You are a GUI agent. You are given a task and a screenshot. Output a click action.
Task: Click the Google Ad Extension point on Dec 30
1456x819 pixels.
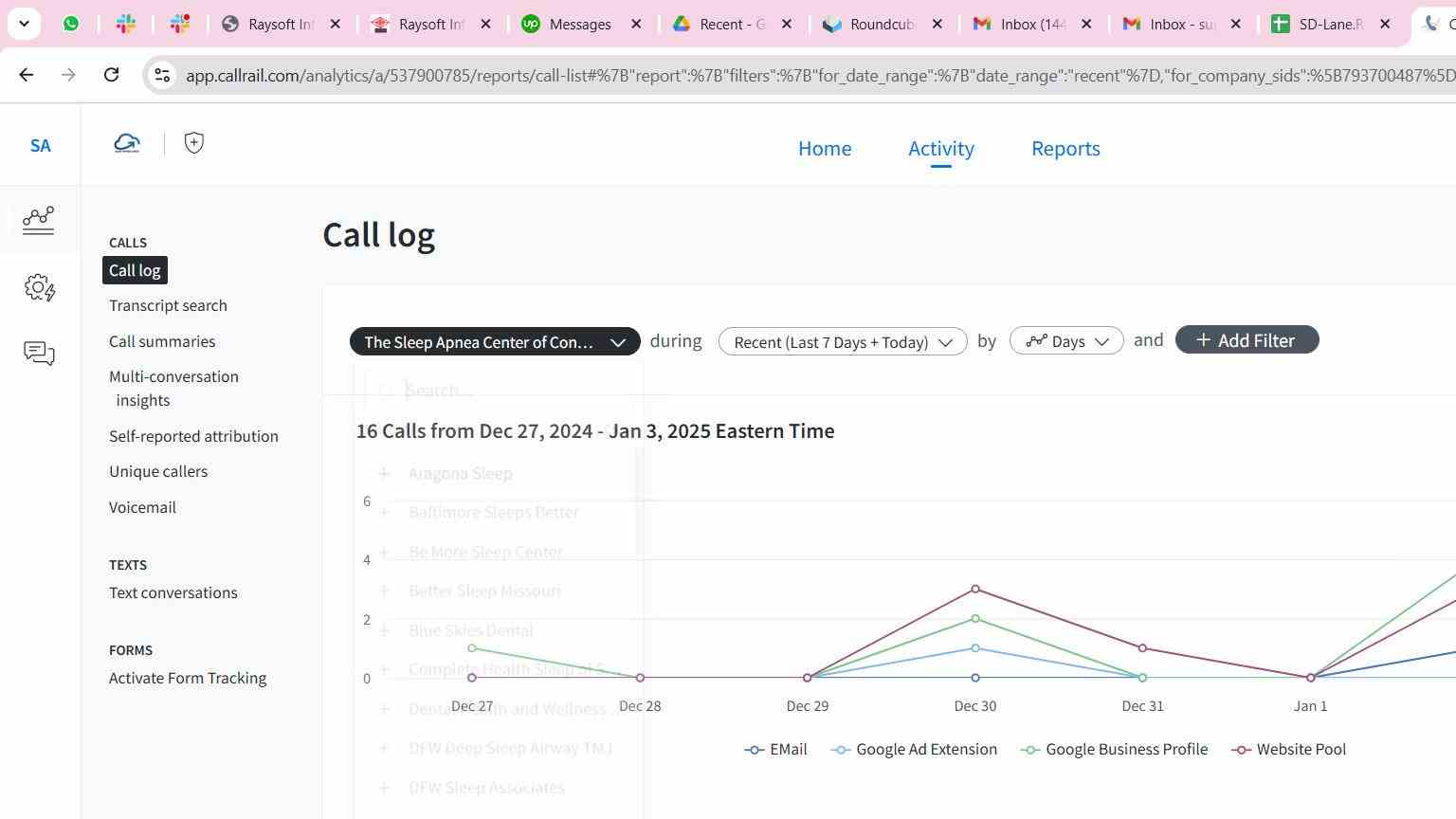[x=975, y=648]
